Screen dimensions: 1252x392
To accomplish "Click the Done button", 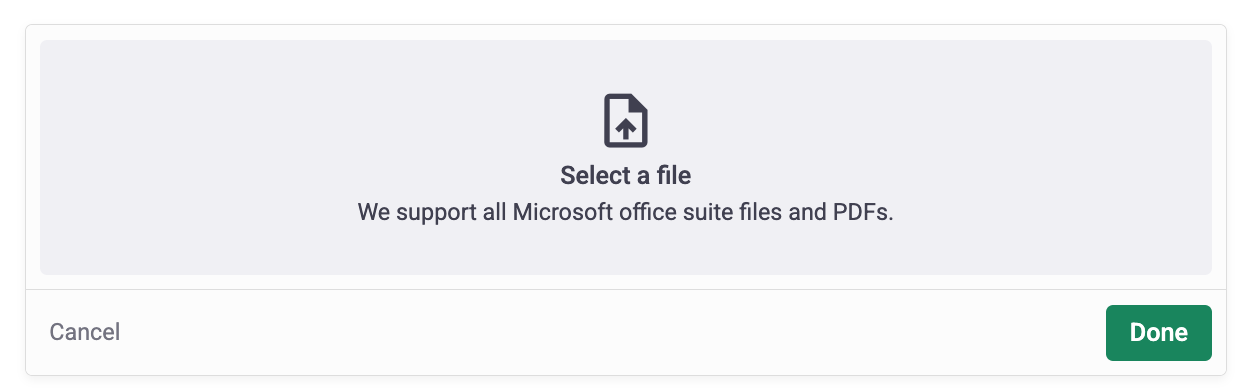I will (1158, 333).
